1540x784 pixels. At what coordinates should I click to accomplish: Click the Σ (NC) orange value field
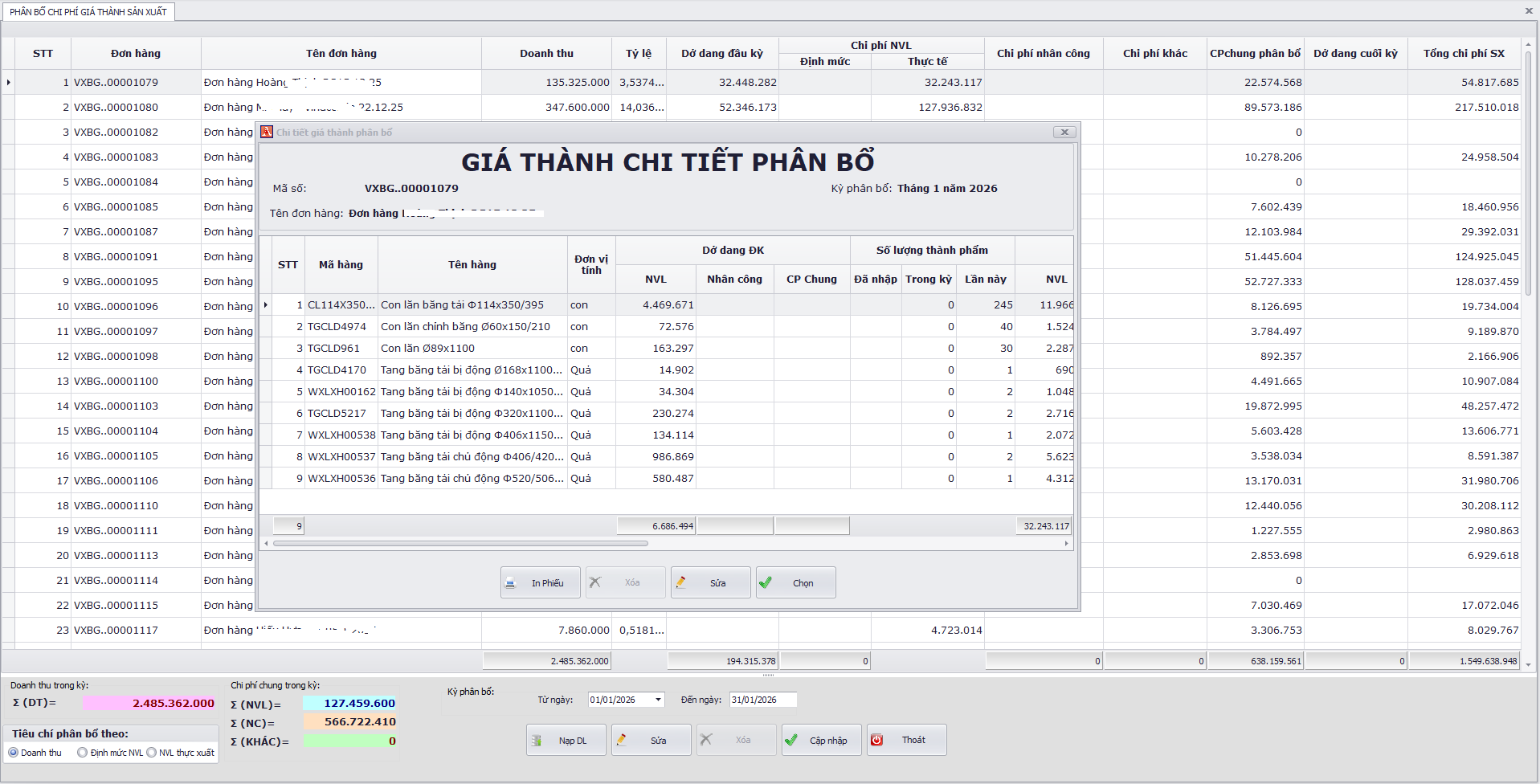pyautogui.click(x=349, y=721)
